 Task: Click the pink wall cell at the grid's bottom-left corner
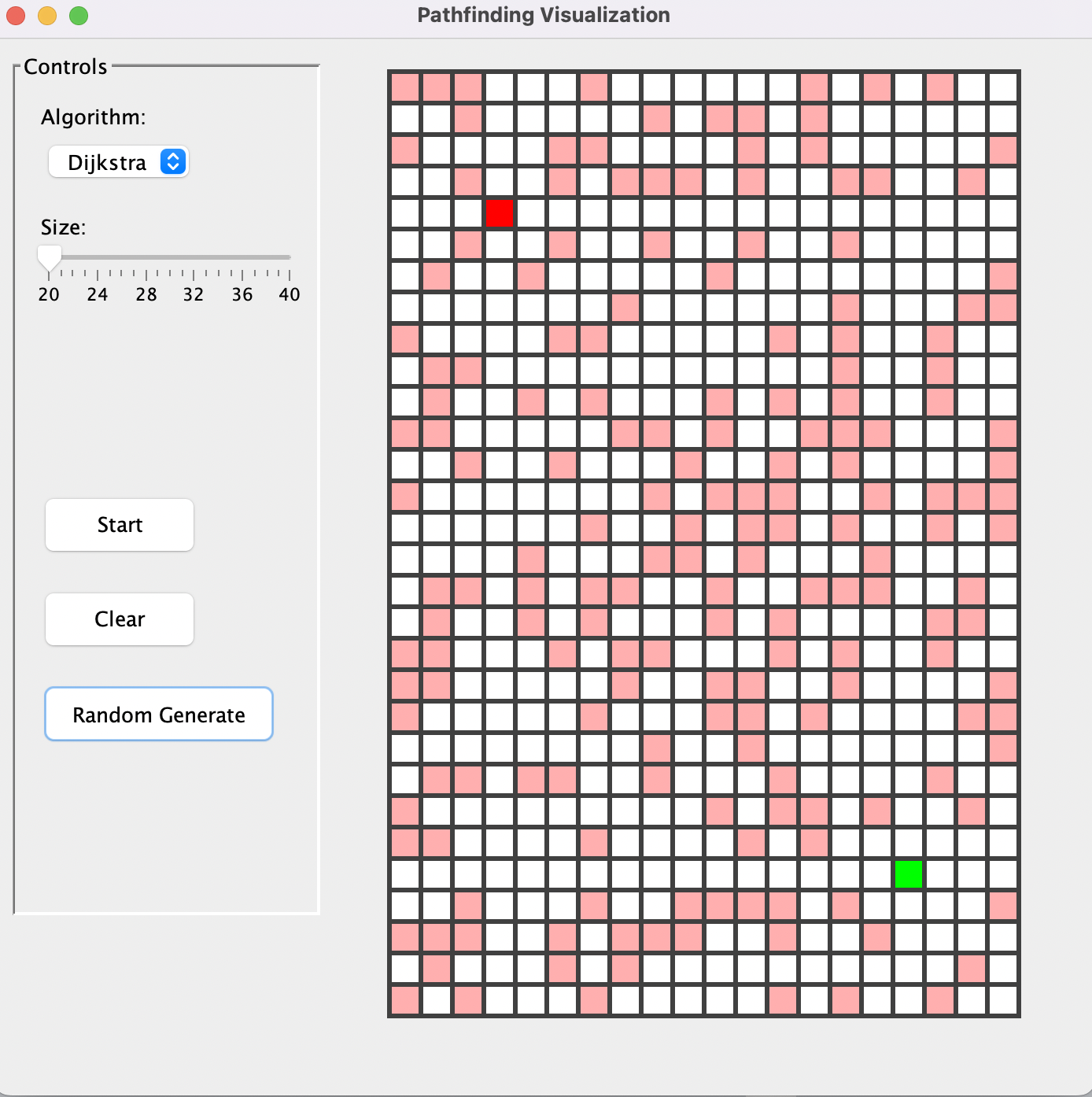point(405,1000)
